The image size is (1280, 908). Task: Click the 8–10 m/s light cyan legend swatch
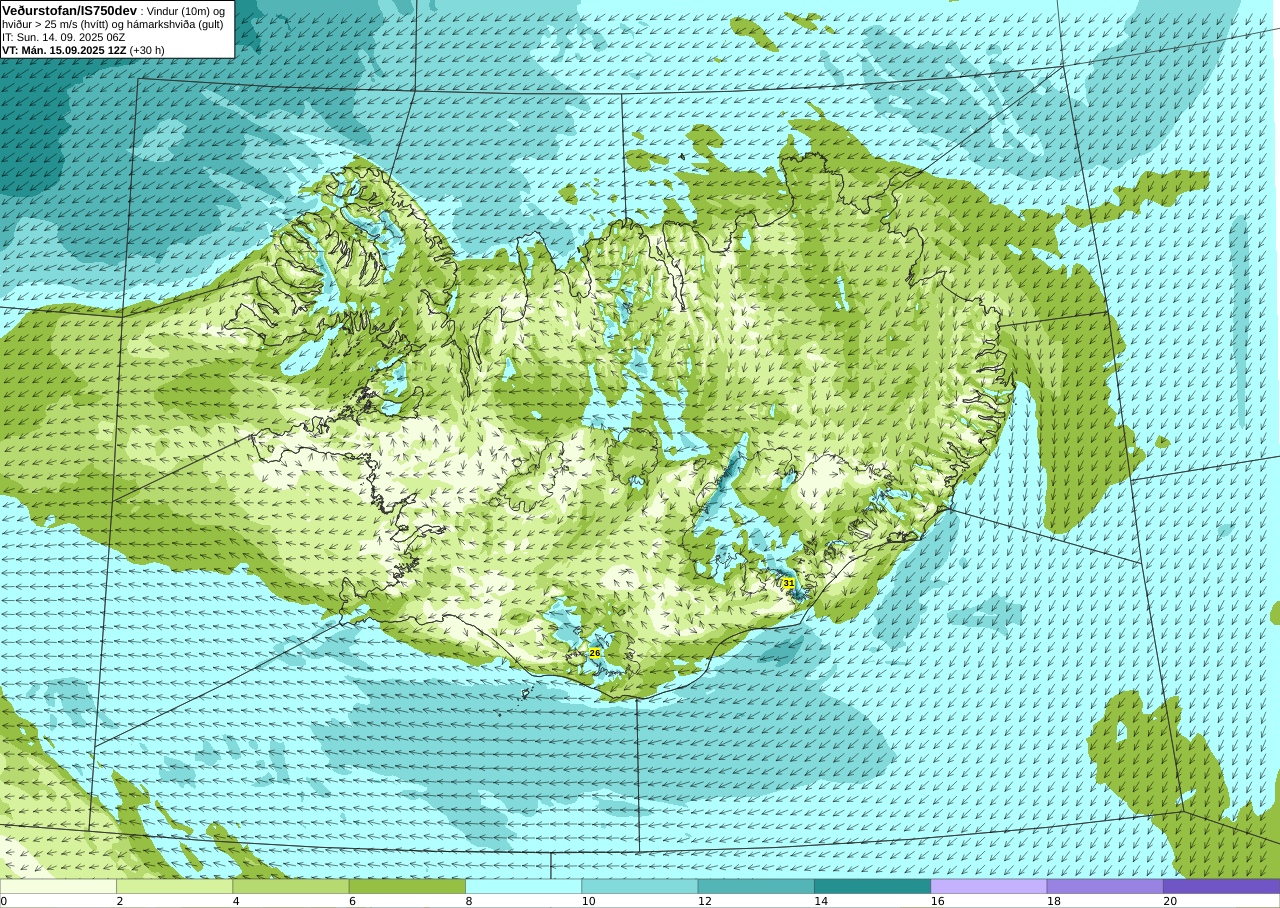click(x=523, y=886)
